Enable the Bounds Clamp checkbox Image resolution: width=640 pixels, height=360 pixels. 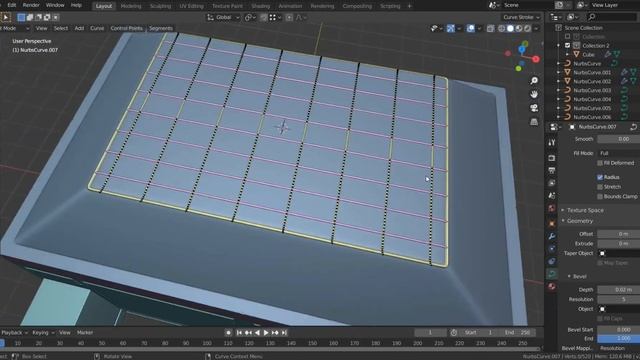[600, 196]
